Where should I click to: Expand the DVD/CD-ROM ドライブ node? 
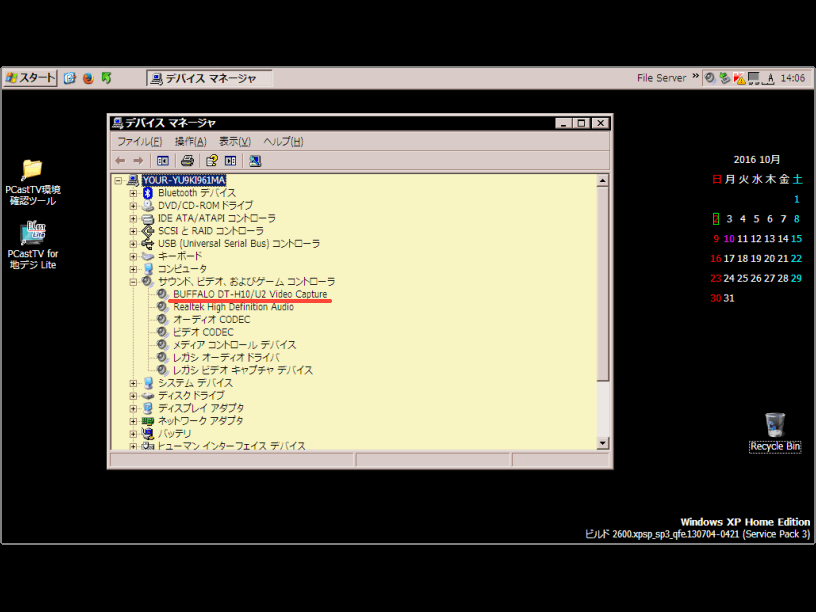133,206
